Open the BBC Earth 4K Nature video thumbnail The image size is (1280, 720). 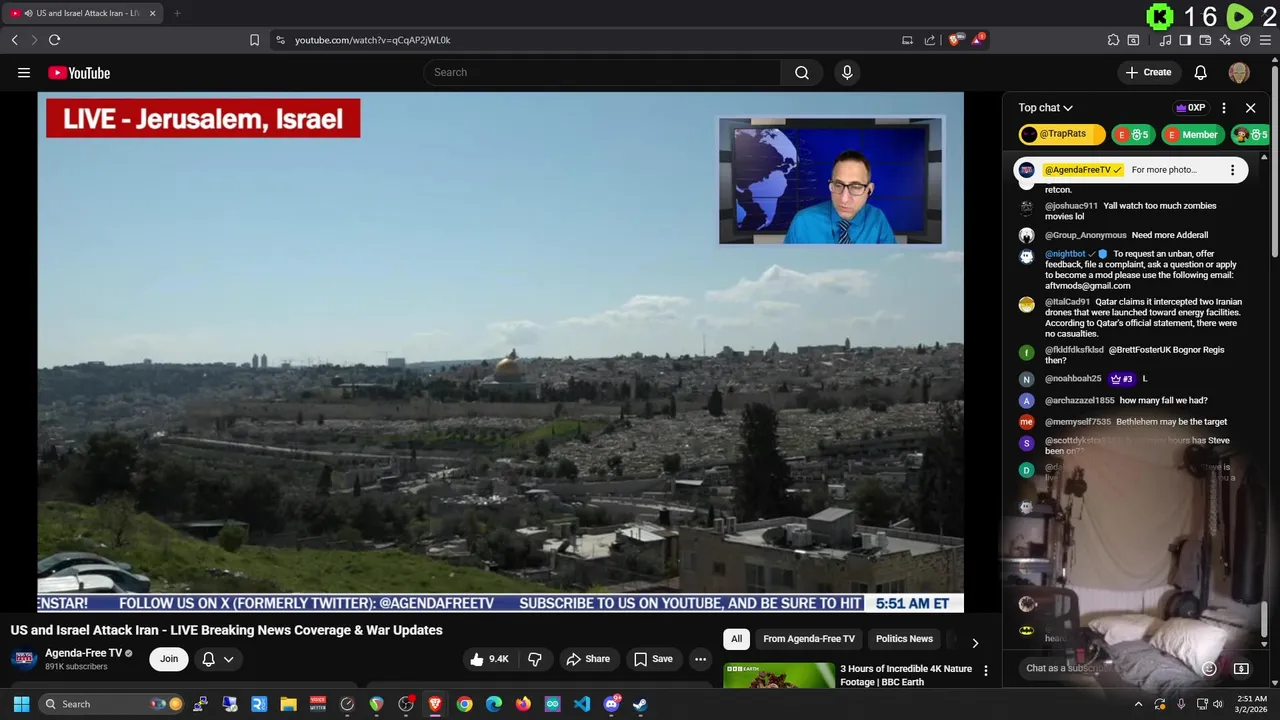tap(779, 675)
